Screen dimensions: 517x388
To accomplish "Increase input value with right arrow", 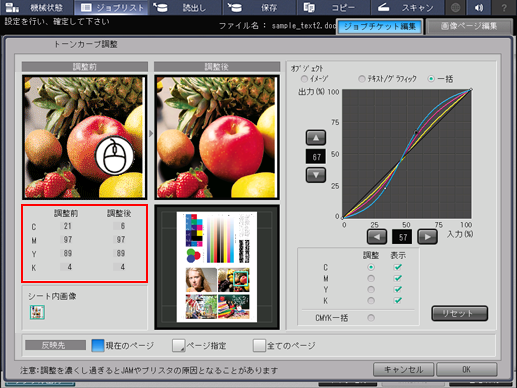I will pos(427,237).
